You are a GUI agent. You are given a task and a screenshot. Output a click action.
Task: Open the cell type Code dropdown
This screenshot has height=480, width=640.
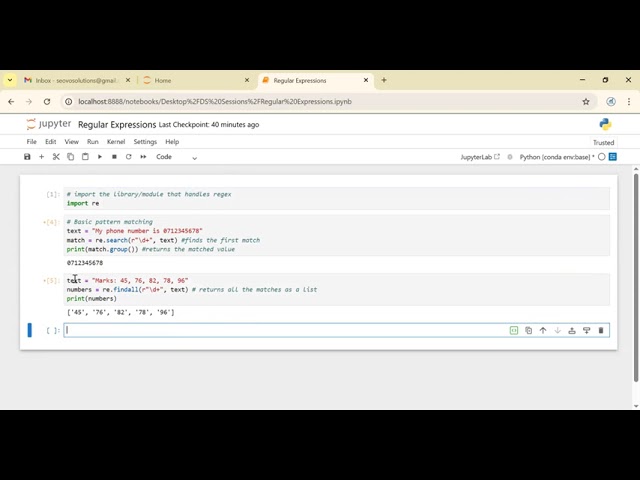176,157
